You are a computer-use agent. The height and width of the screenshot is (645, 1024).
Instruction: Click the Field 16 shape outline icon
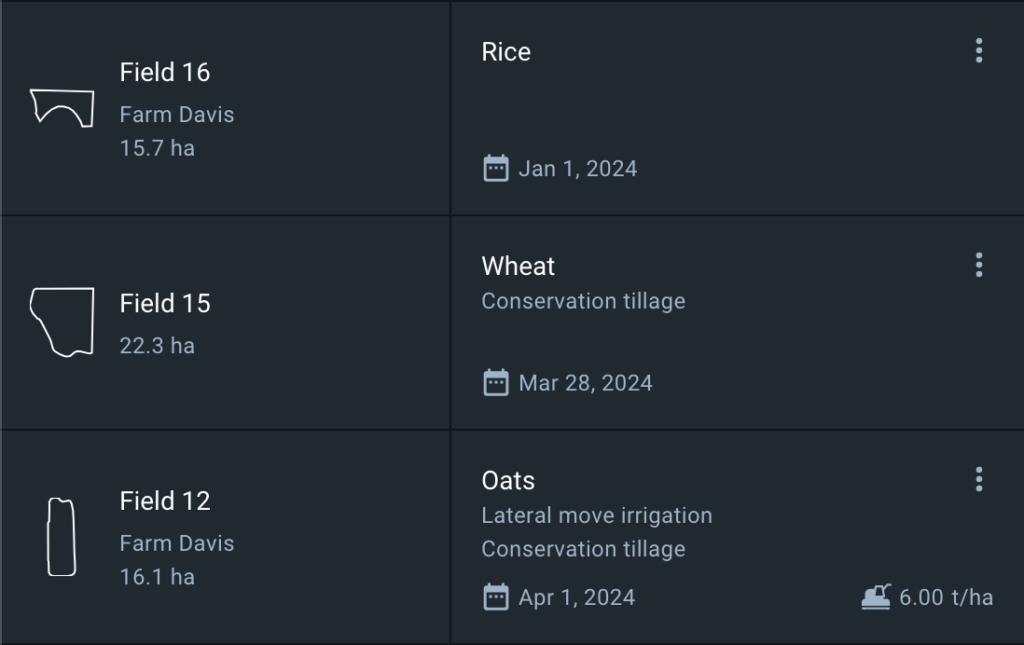[x=62, y=108]
